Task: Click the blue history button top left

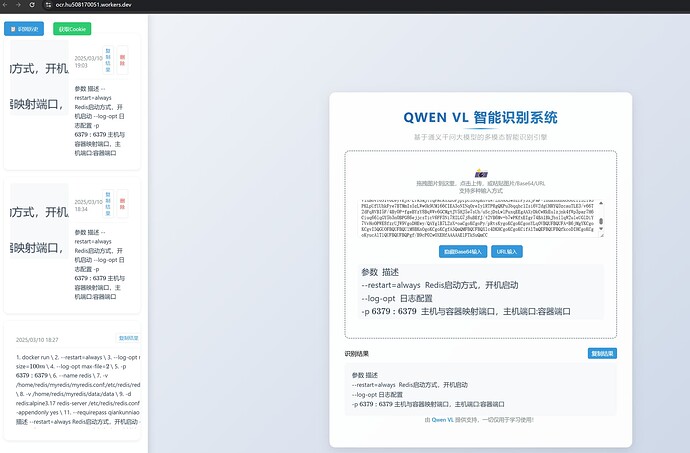Action: point(24,29)
